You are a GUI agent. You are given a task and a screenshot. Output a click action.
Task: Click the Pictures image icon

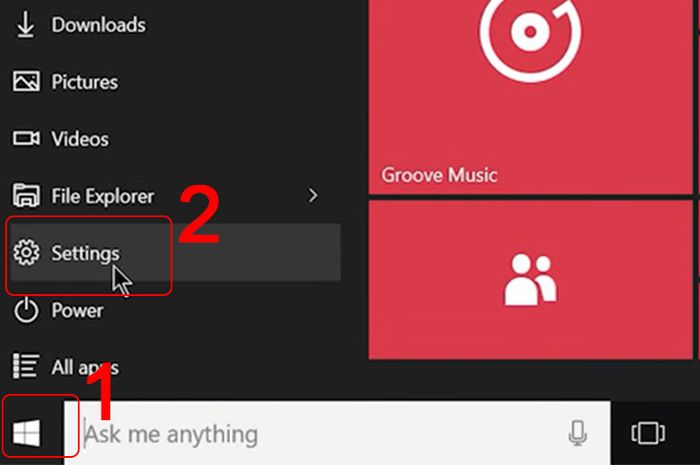click(x=26, y=81)
